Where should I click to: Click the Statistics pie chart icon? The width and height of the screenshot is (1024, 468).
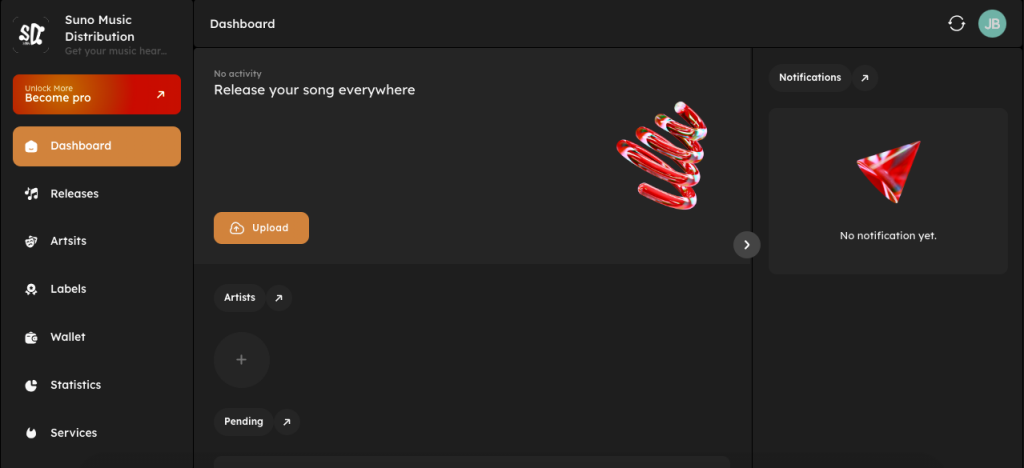point(31,385)
